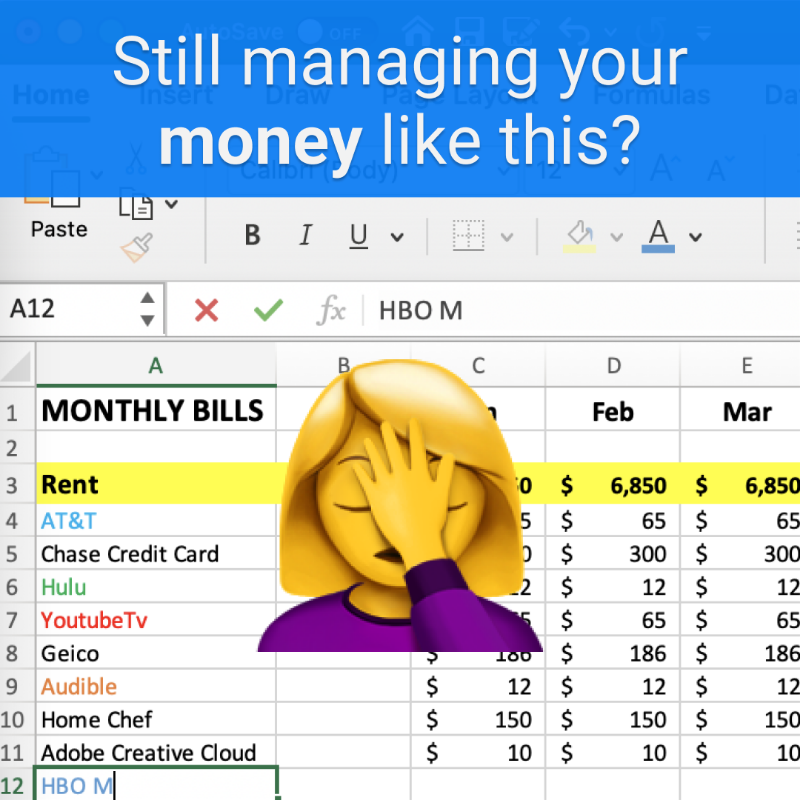This screenshot has width=800, height=800.
Task: Click the Feb AT&T value 65
Action: [x=613, y=520]
